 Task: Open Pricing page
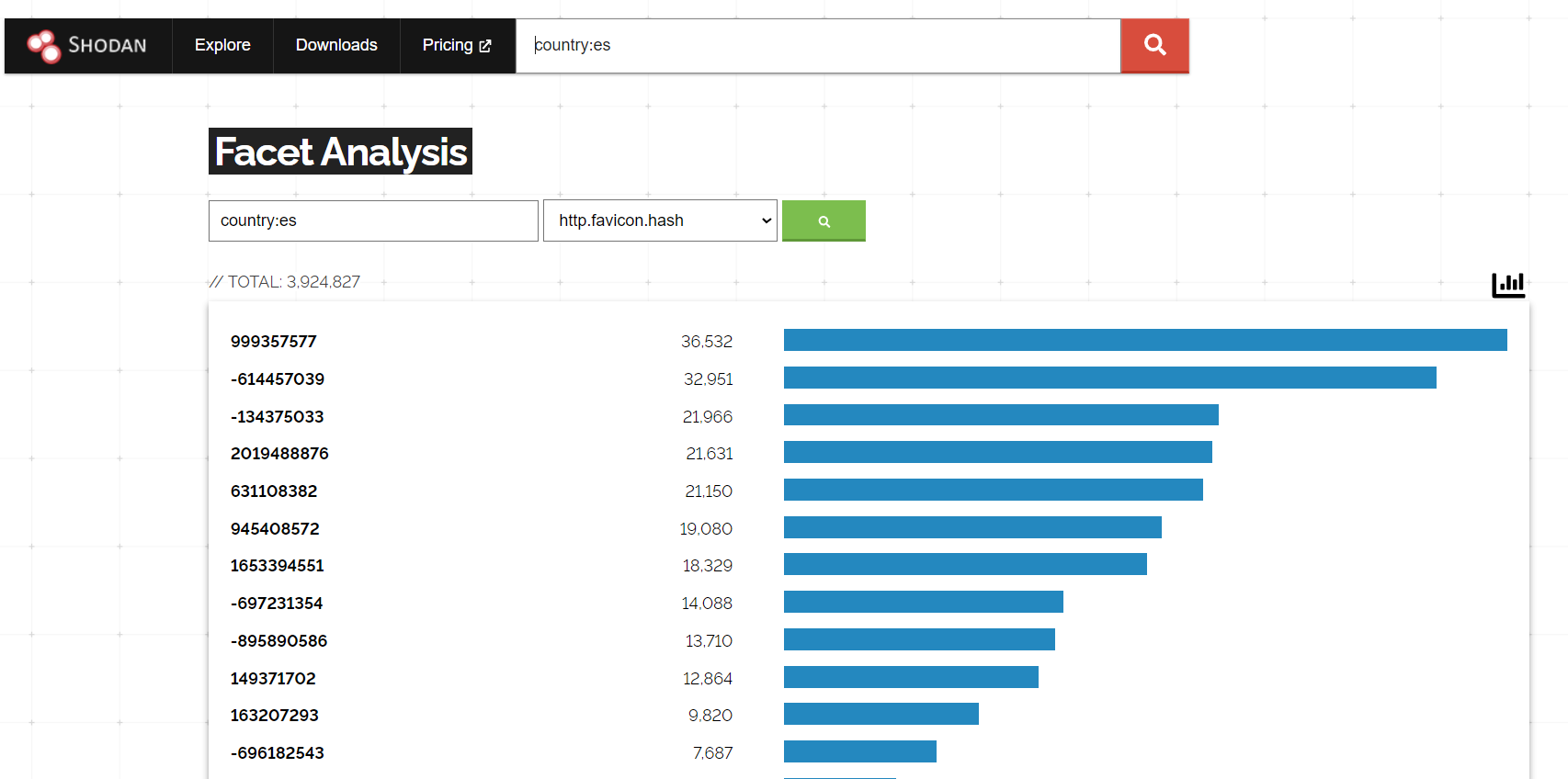(457, 45)
